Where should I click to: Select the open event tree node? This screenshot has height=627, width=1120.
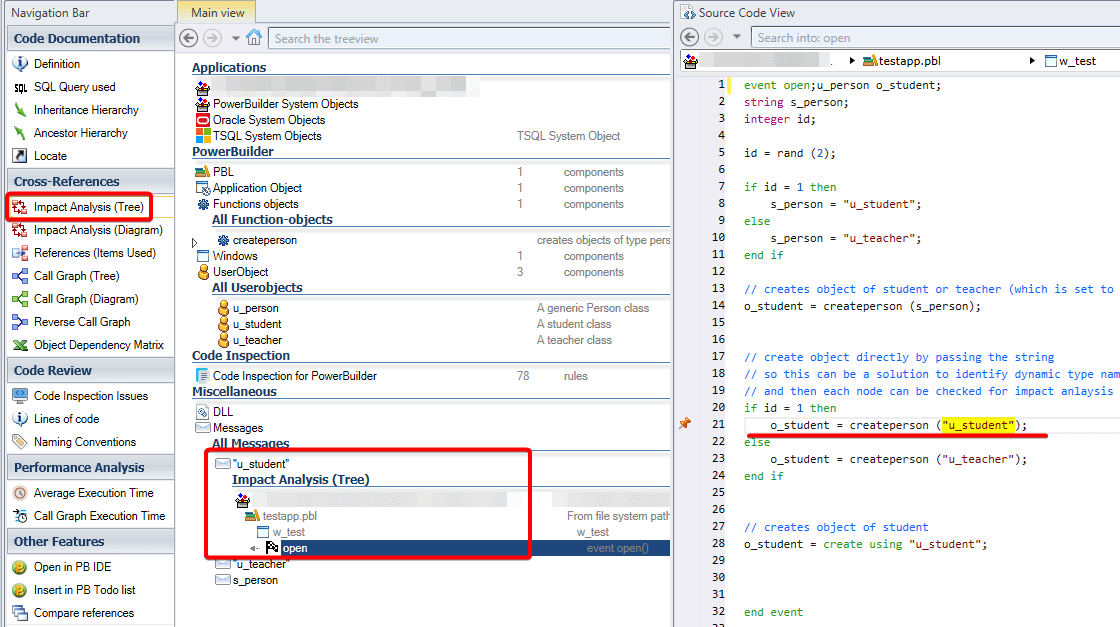294,548
